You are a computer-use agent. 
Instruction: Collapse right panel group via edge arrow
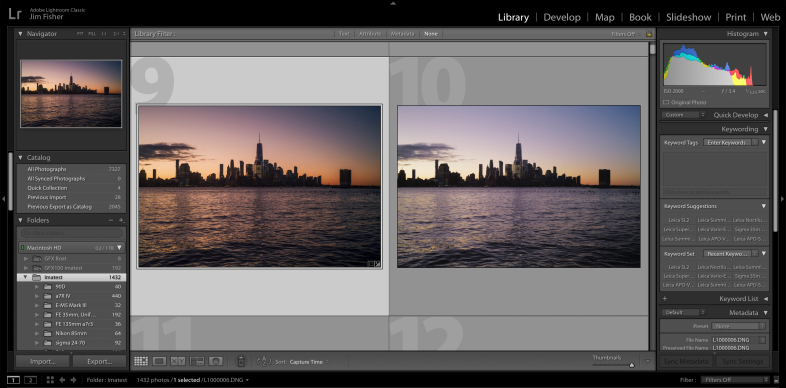click(x=782, y=199)
